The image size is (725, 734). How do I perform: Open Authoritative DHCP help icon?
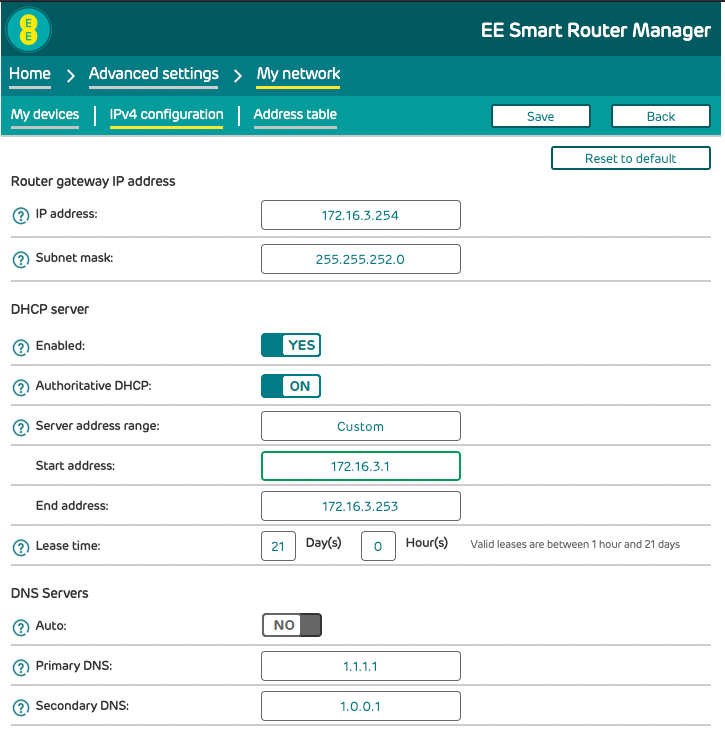coord(20,387)
